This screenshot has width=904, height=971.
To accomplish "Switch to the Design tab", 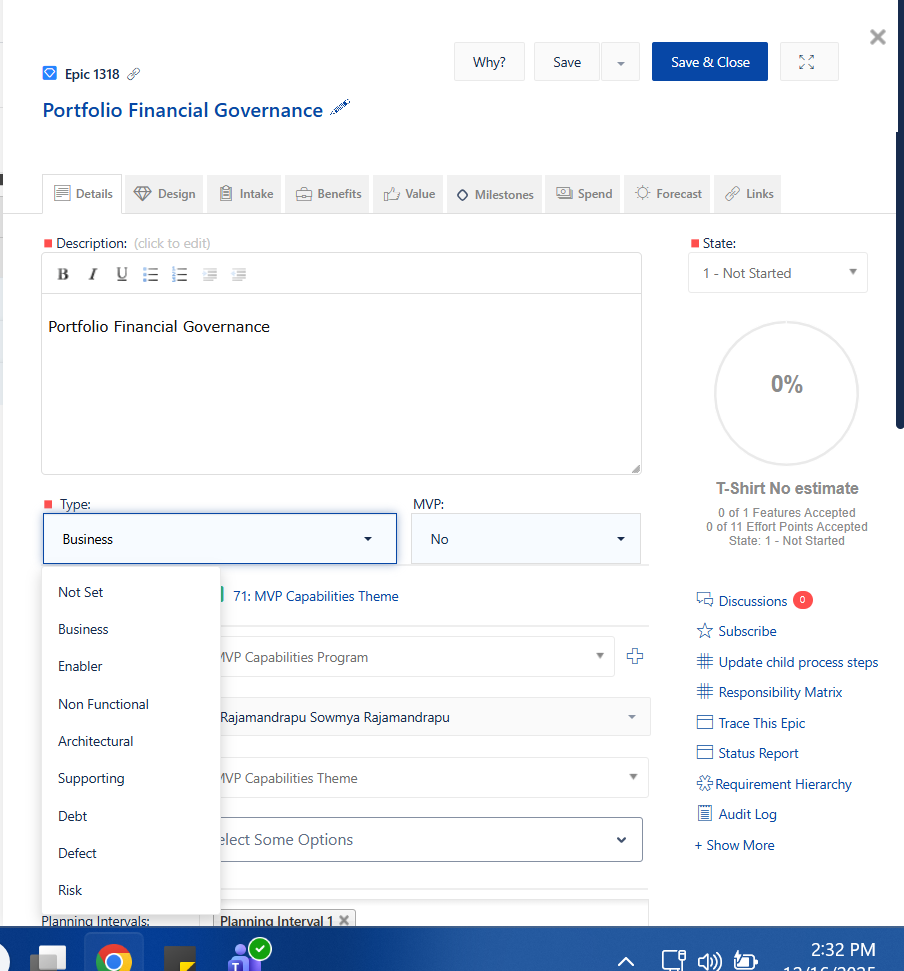I will (x=164, y=194).
